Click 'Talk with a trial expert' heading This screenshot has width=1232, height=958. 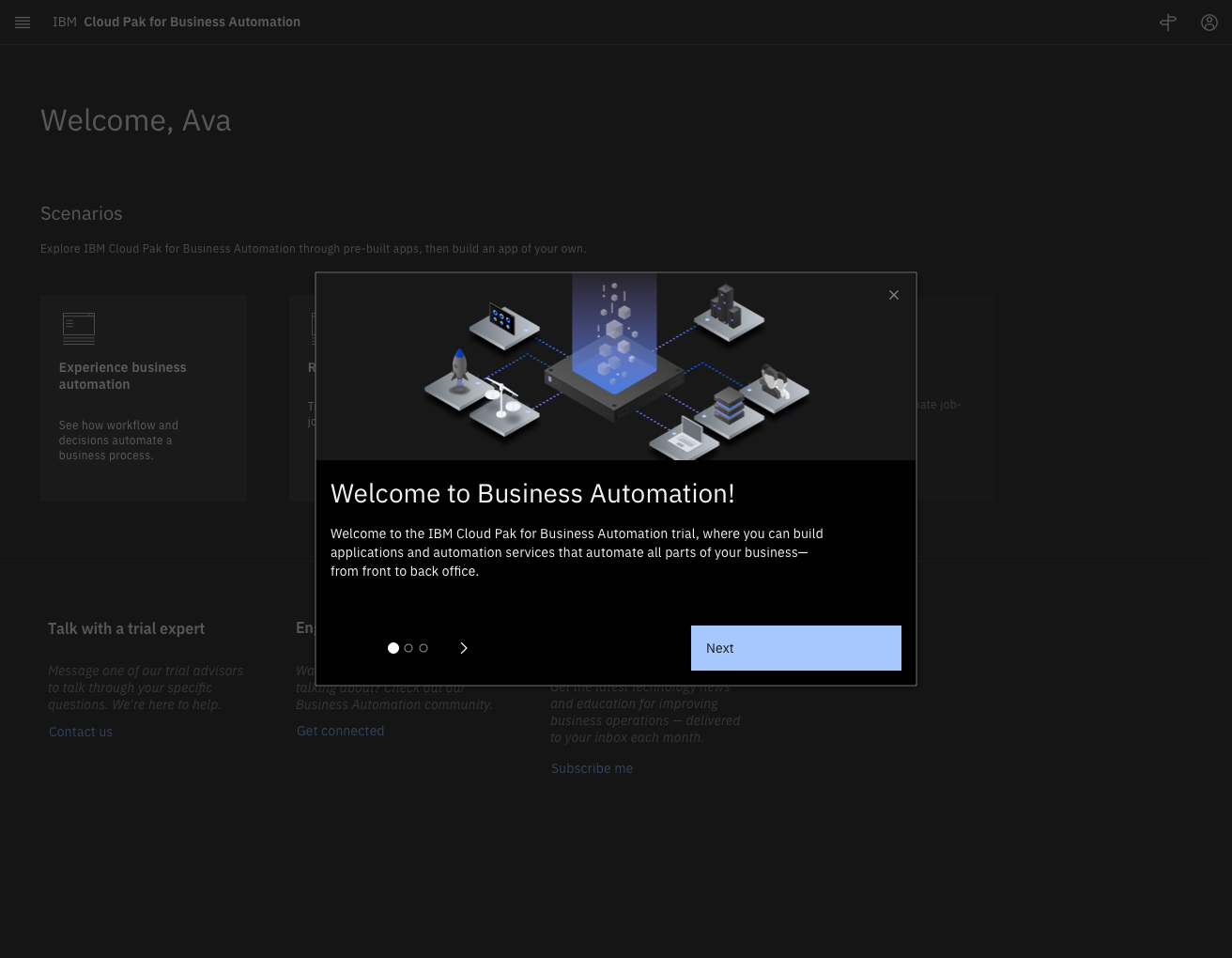[x=127, y=628]
